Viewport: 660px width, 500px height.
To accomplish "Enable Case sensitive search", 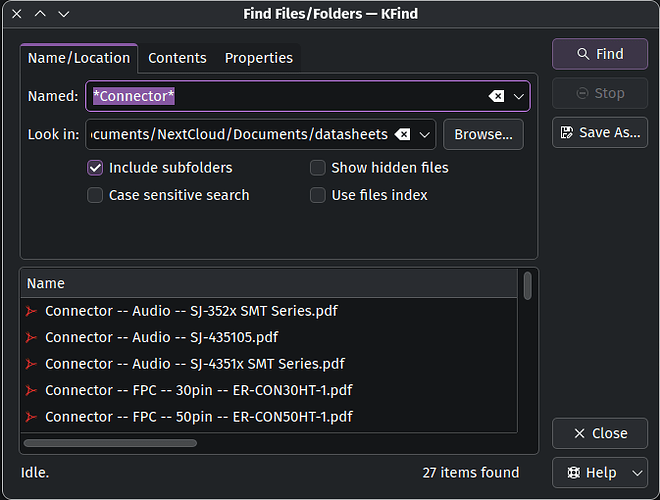I will 95,195.
